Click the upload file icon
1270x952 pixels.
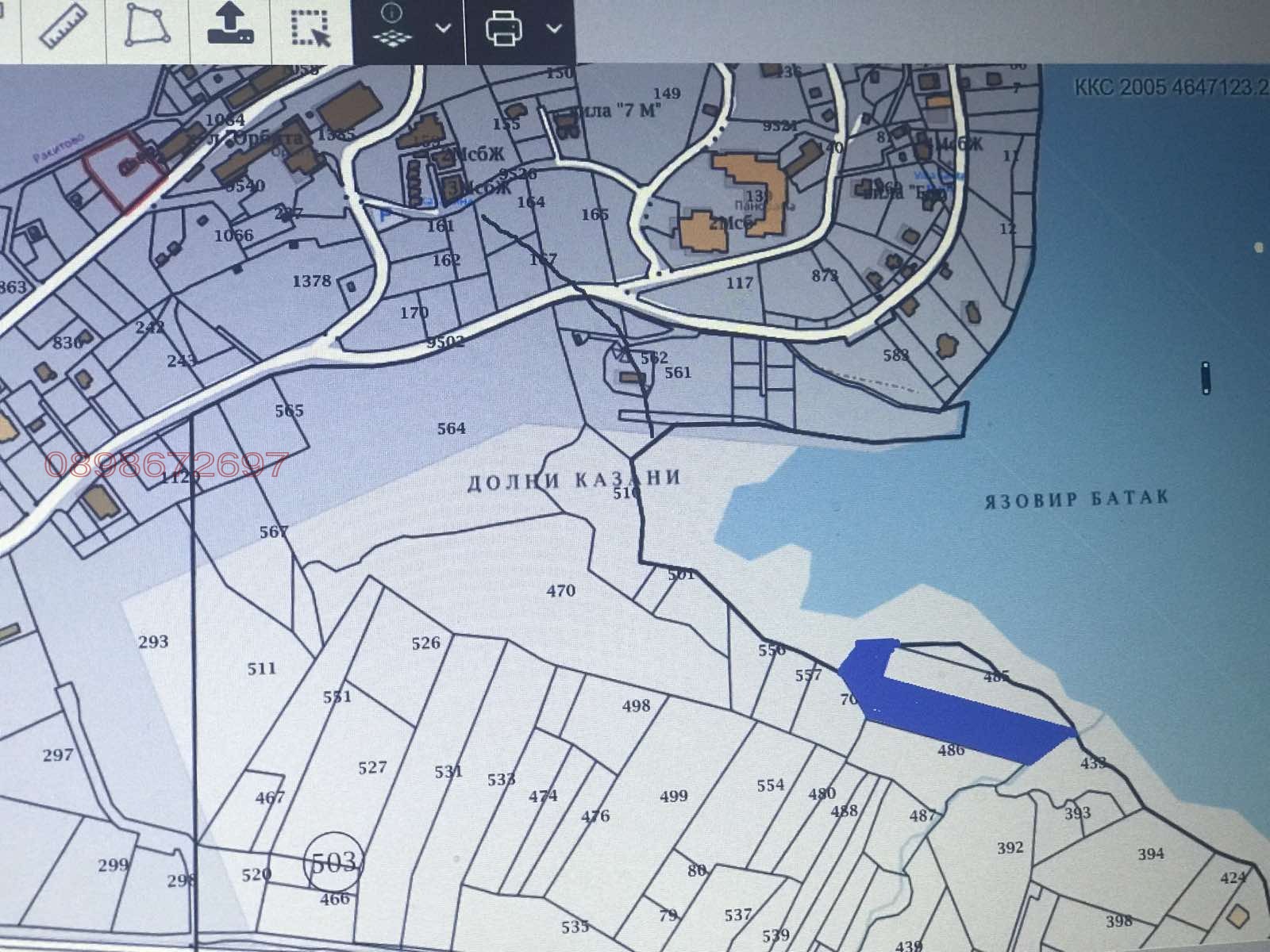click(230, 25)
